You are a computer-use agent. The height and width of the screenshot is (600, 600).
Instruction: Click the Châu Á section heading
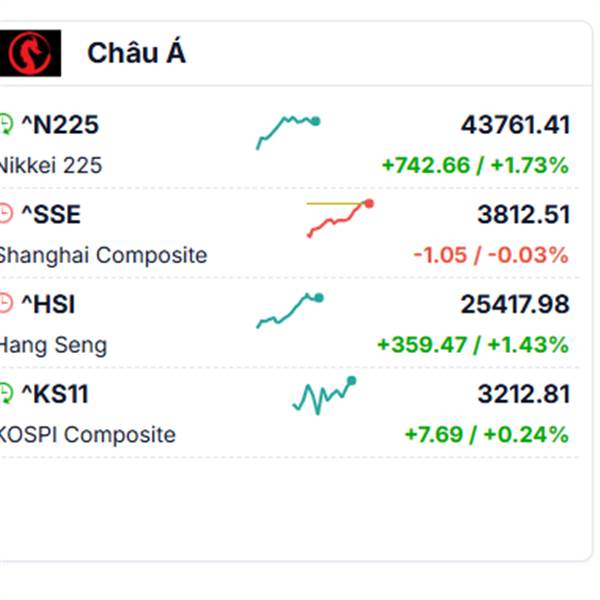[x=136, y=51]
